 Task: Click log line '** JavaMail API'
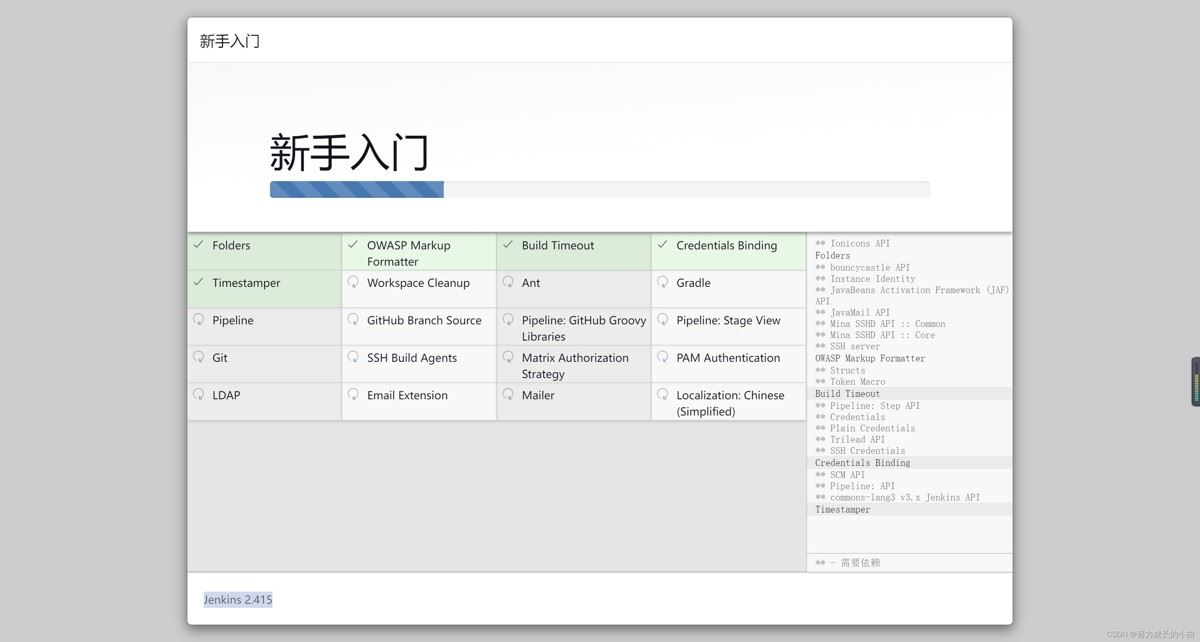coord(852,312)
